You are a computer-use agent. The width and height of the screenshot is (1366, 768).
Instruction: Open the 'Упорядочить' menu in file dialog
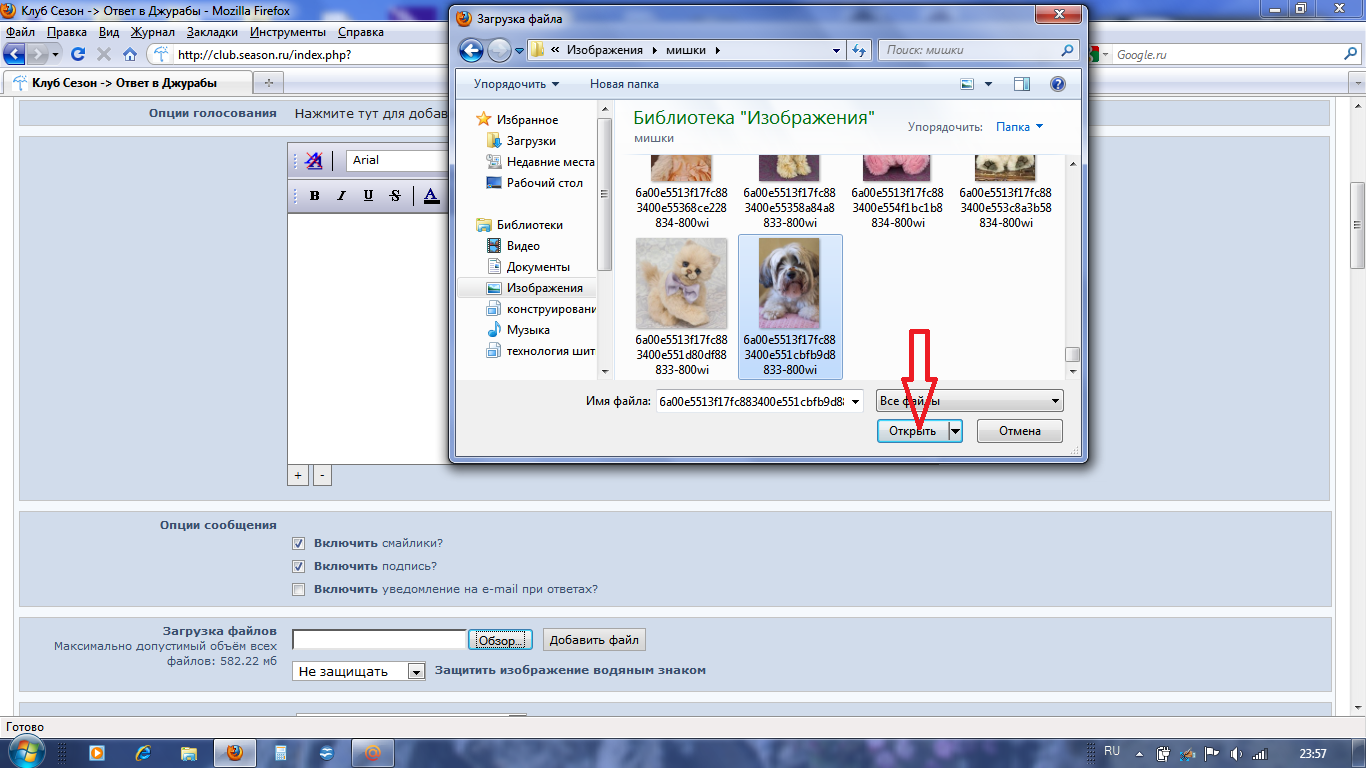click(516, 84)
